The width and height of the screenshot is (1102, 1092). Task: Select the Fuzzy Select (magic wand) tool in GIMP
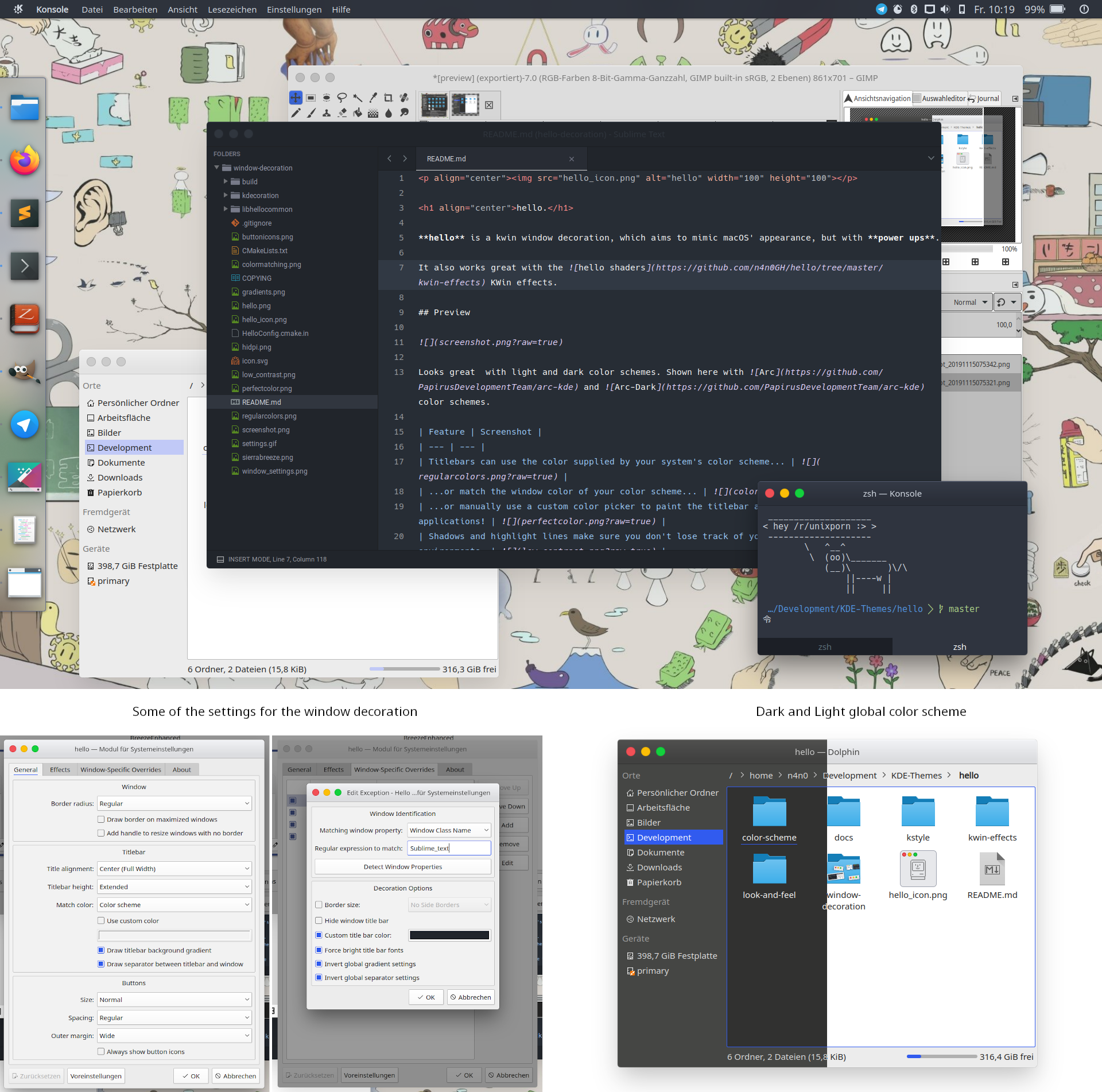358,98
